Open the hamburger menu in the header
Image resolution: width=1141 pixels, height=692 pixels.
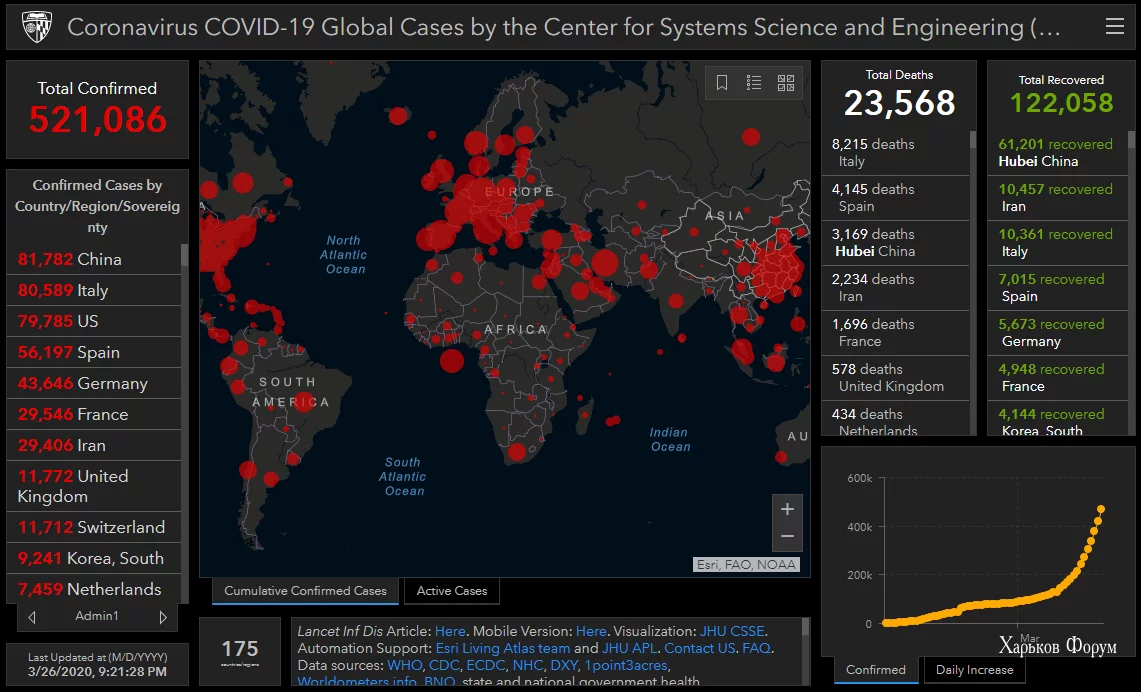coord(1114,27)
